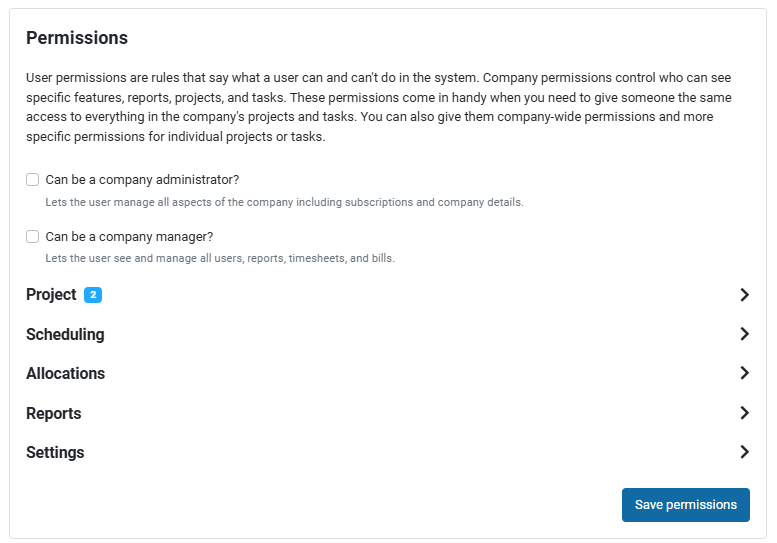Click the "Can be a company manager?" label
777x543 pixels.
(x=129, y=237)
